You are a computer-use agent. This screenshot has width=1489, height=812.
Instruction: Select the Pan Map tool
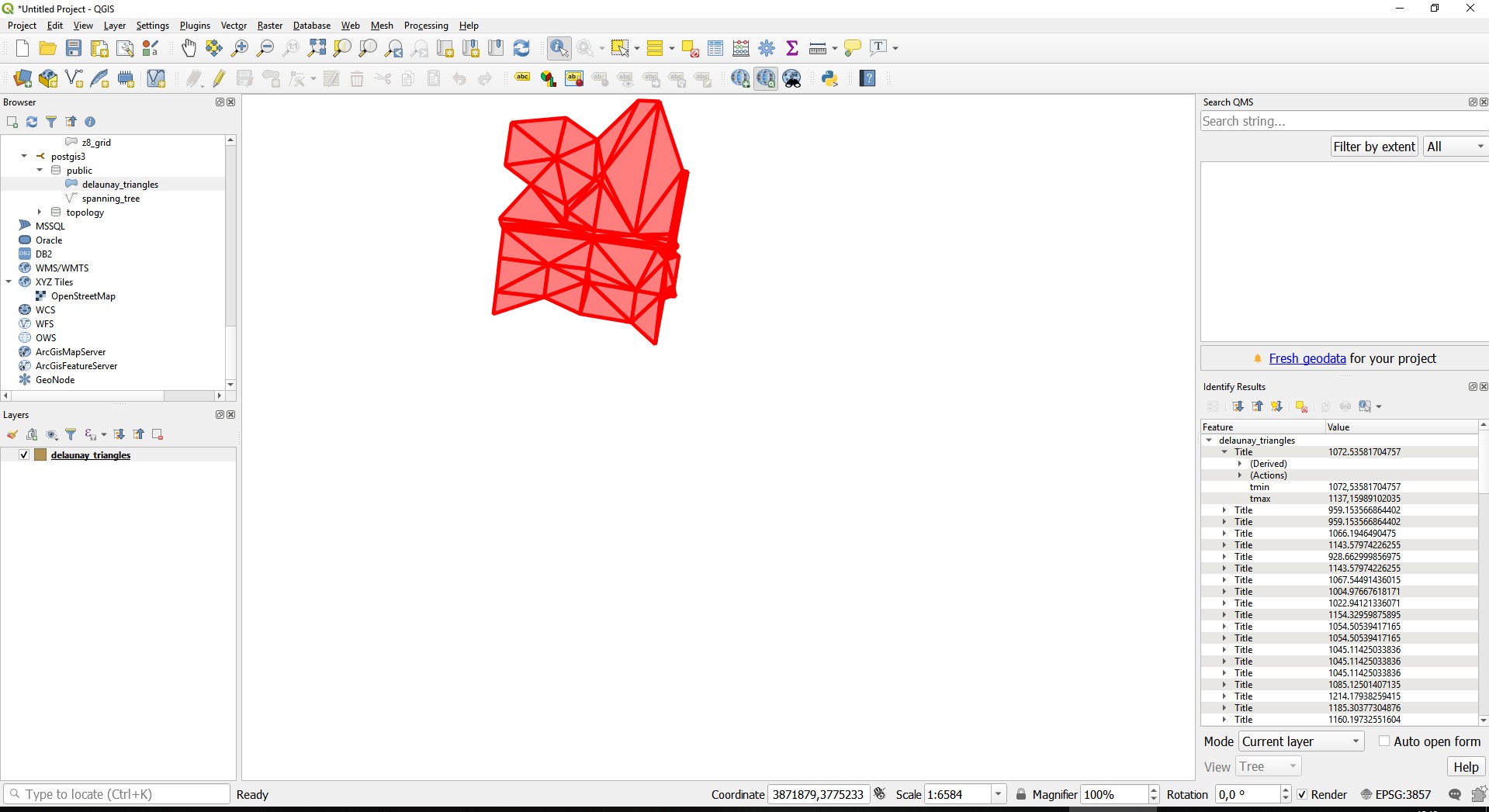pos(188,47)
